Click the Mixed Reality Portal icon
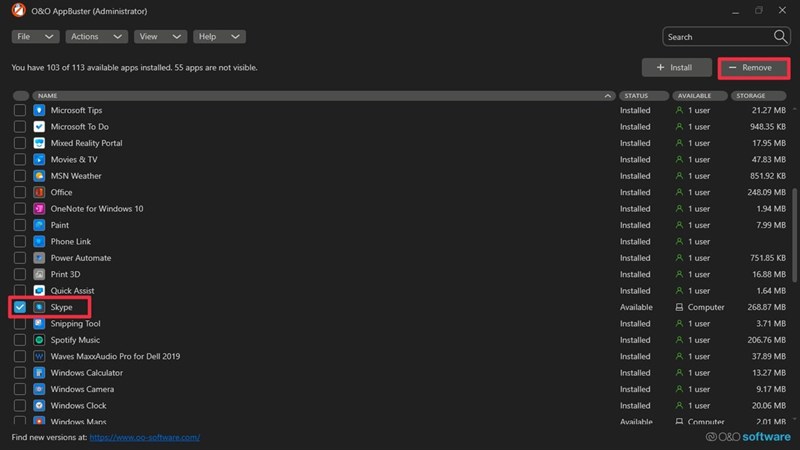 click(39, 143)
